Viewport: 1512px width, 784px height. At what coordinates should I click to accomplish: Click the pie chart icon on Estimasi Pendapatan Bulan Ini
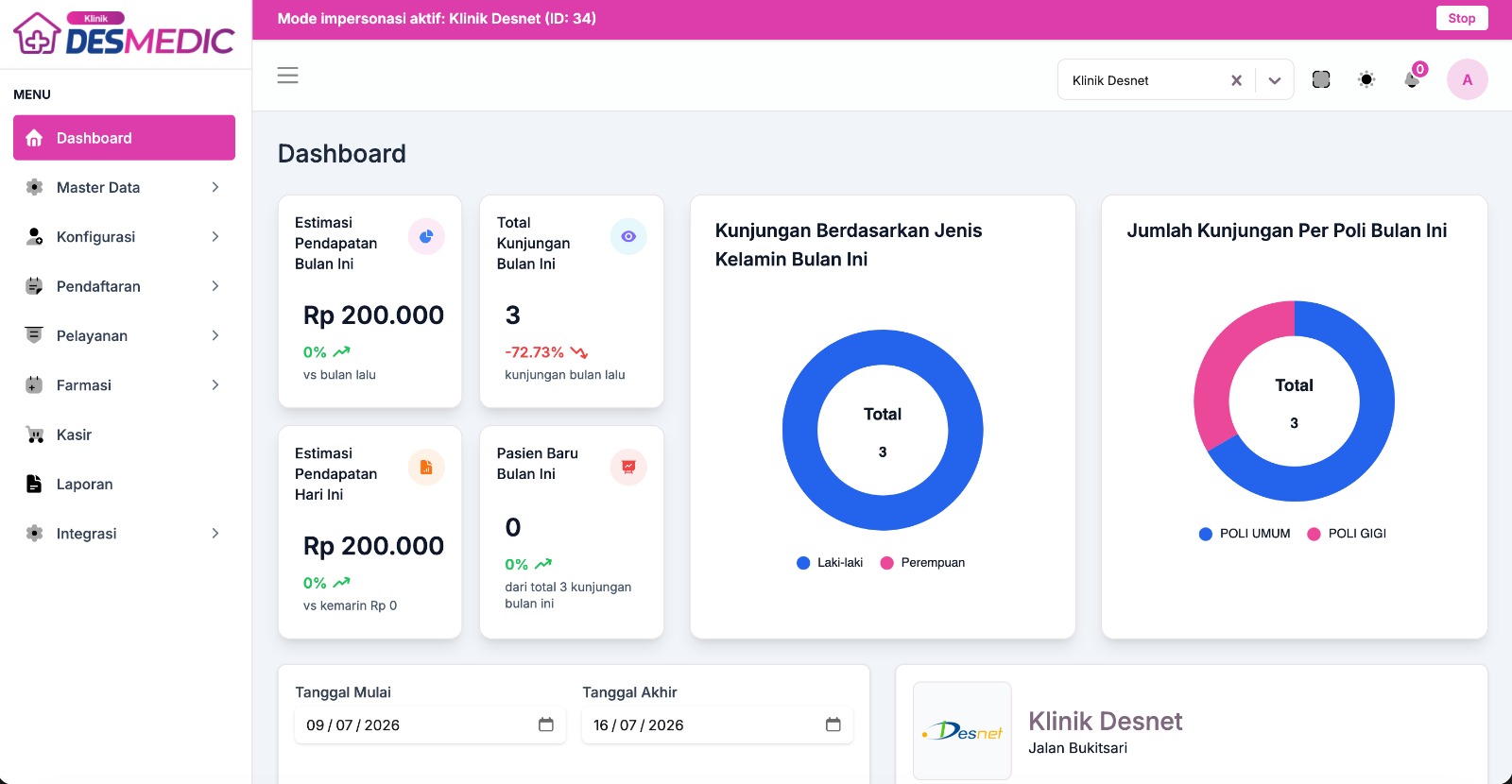[426, 236]
